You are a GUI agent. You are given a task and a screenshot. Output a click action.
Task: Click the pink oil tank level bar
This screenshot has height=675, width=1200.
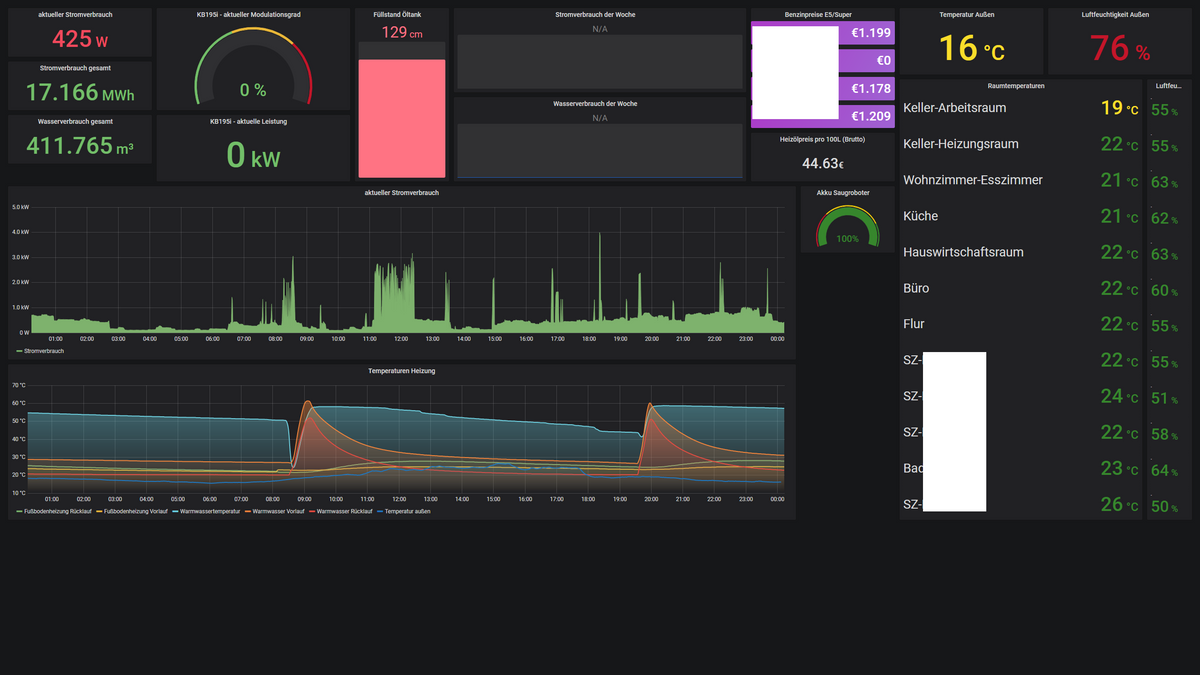401,118
